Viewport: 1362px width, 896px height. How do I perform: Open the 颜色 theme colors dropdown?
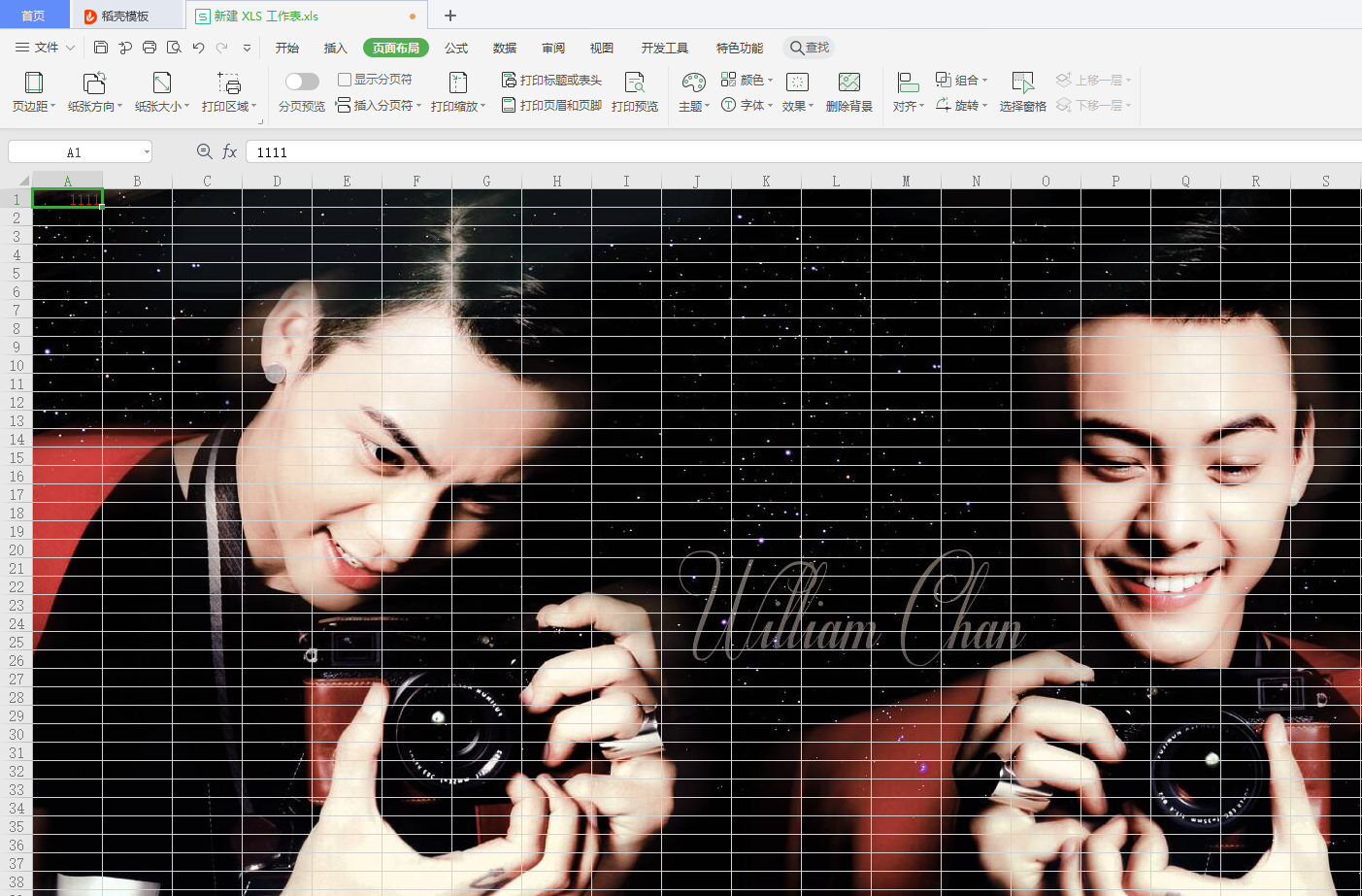point(747,80)
